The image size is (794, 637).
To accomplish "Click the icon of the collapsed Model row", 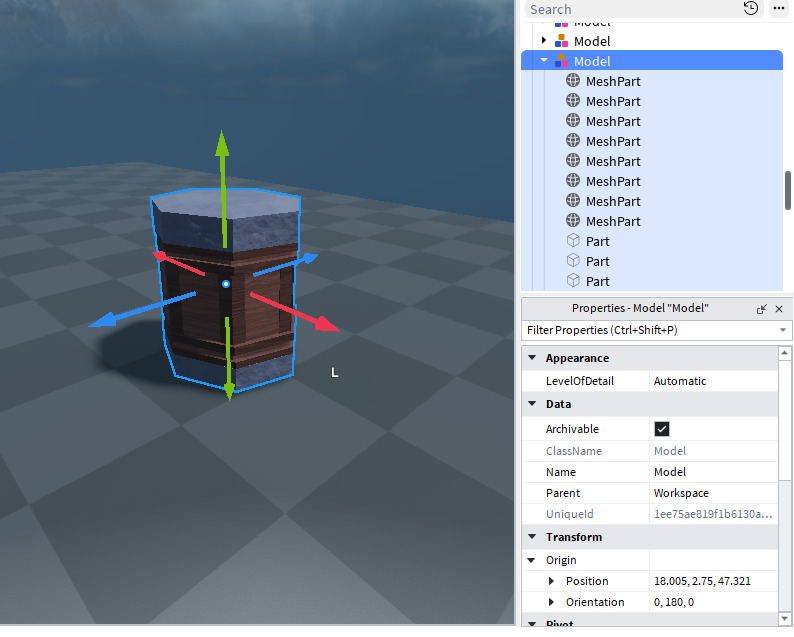I will click(561, 41).
